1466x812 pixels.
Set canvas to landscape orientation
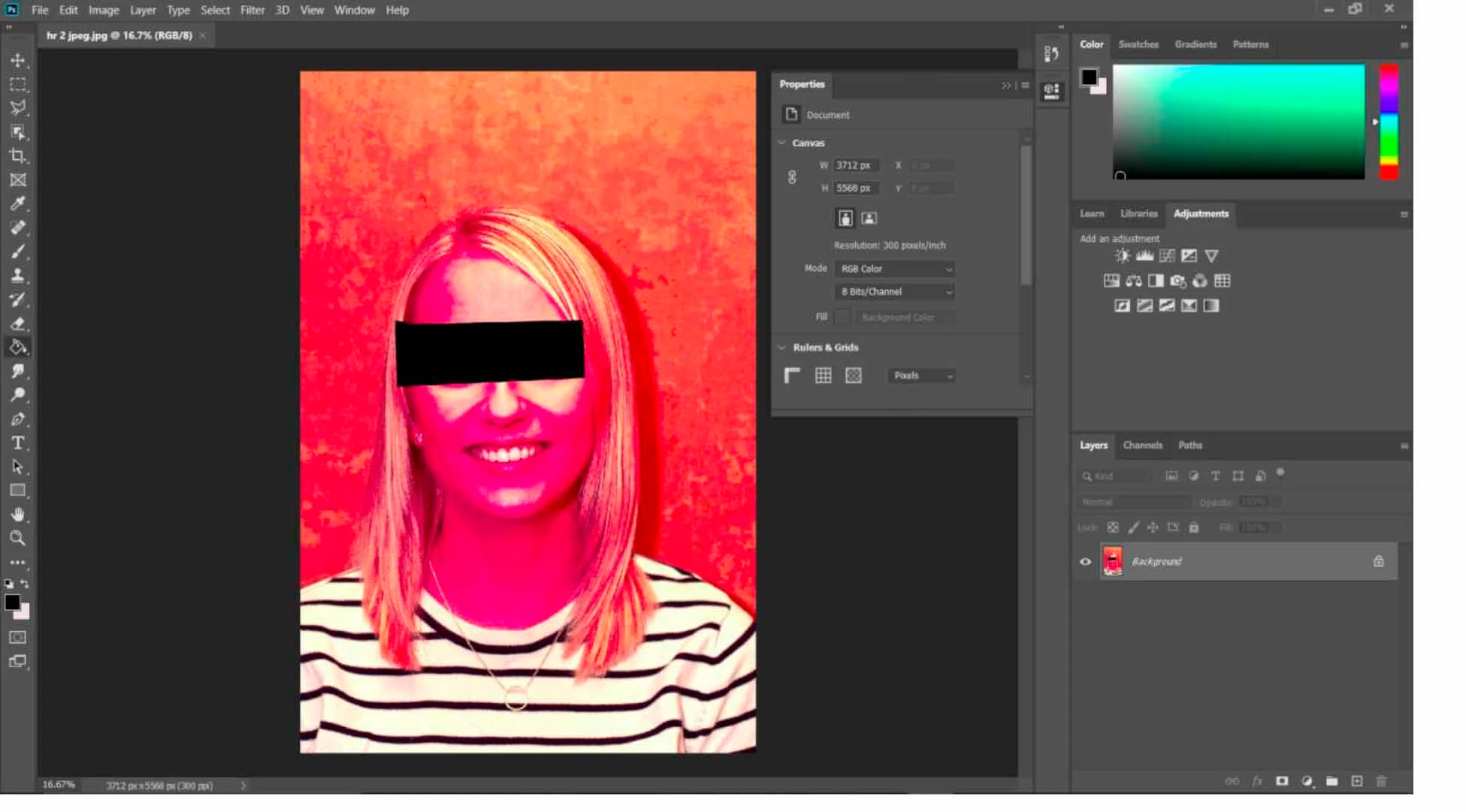pyautogui.click(x=869, y=219)
